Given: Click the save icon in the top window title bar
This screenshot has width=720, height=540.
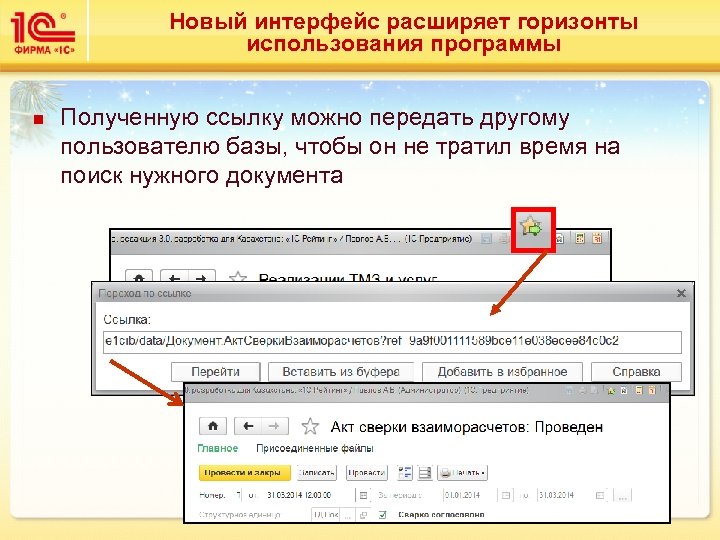Looking at the screenshot, I should [487, 238].
